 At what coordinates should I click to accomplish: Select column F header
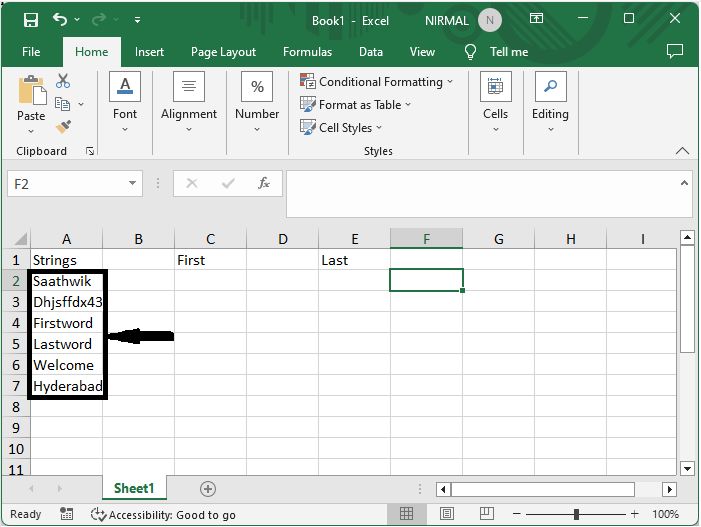coord(427,239)
